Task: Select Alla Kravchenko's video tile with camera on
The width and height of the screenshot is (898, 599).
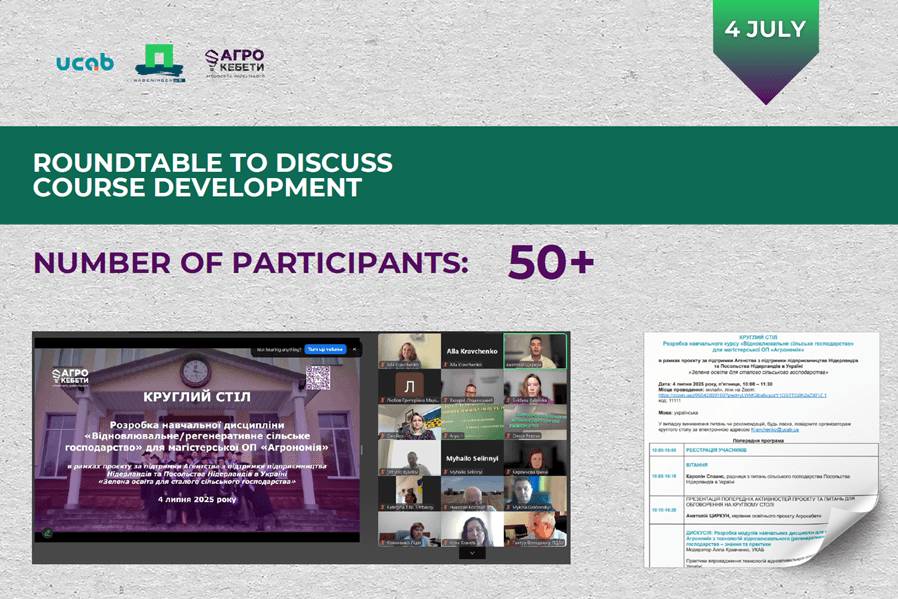Action: 409,351
